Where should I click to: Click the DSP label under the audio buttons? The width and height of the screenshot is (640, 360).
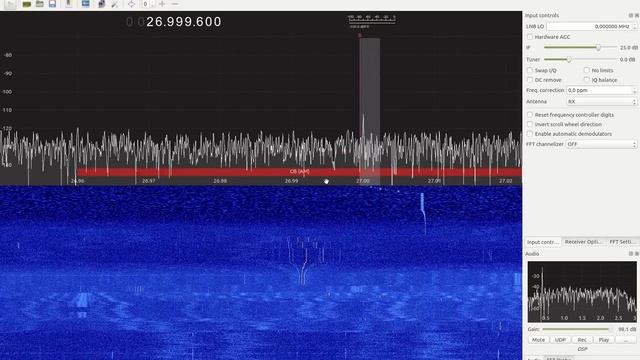[582, 349]
